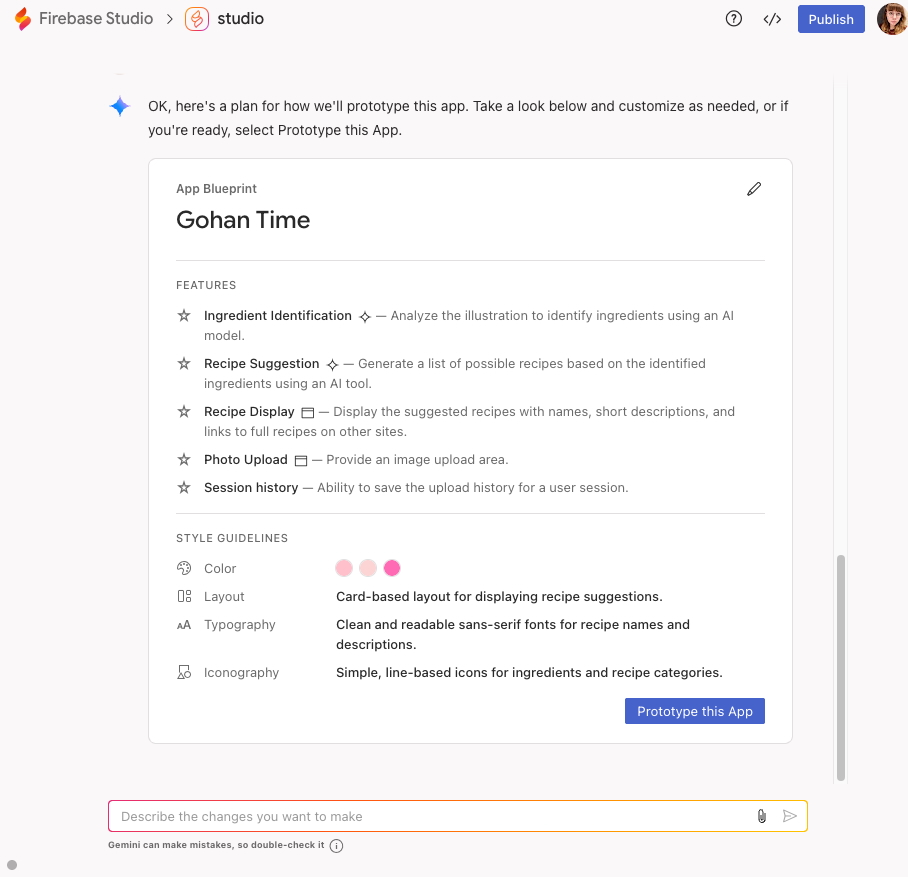Screen dimensions: 908x877
Task: Click the Firebase Studio flame logo
Action: tap(23, 19)
